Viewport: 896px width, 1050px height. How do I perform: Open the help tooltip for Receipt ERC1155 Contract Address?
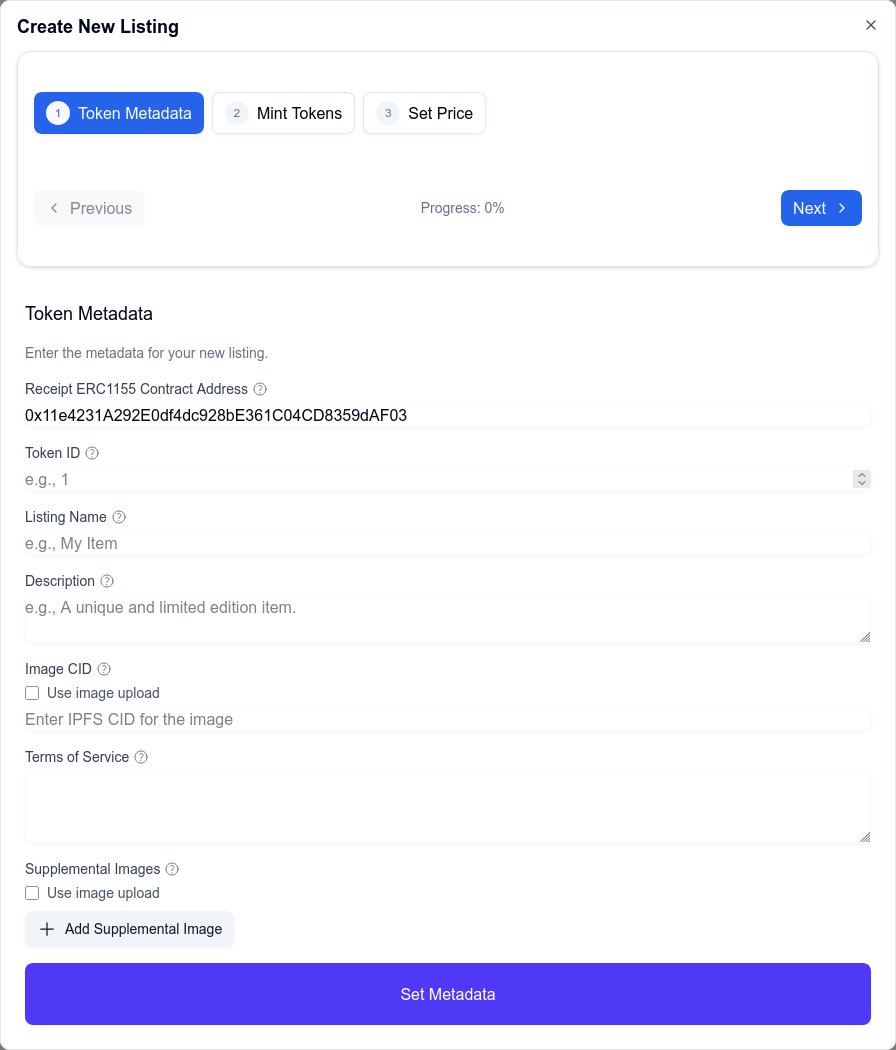pos(259,389)
